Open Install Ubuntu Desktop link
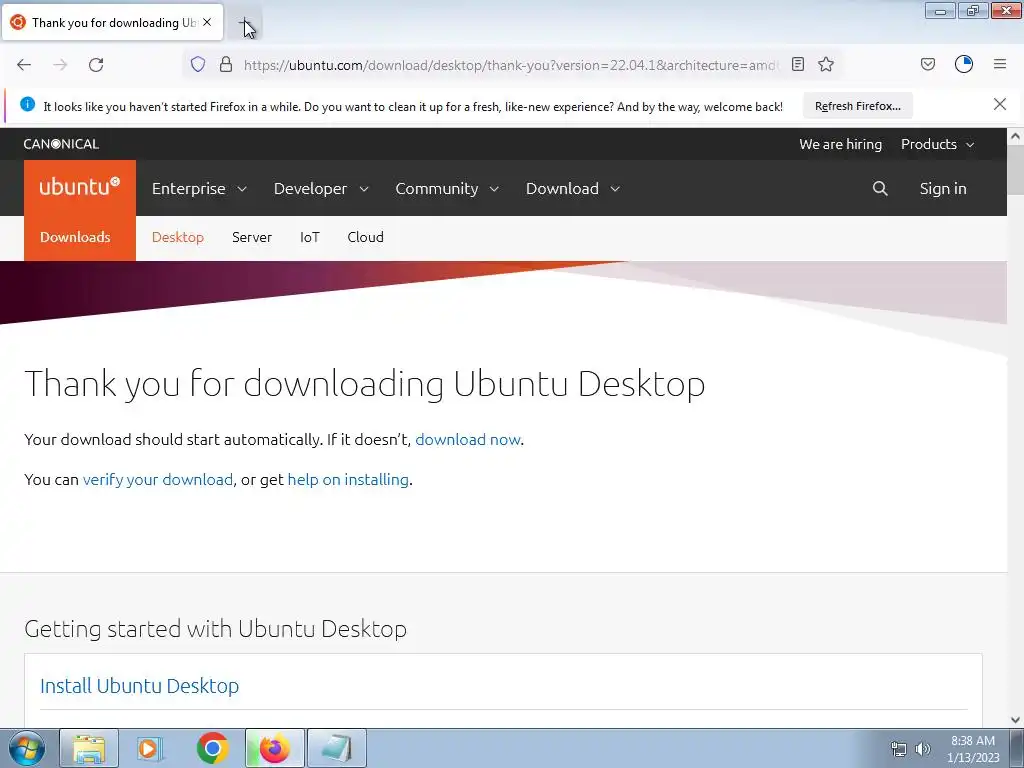Viewport: 1024px width, 768px height. click(x=139, y=686)
